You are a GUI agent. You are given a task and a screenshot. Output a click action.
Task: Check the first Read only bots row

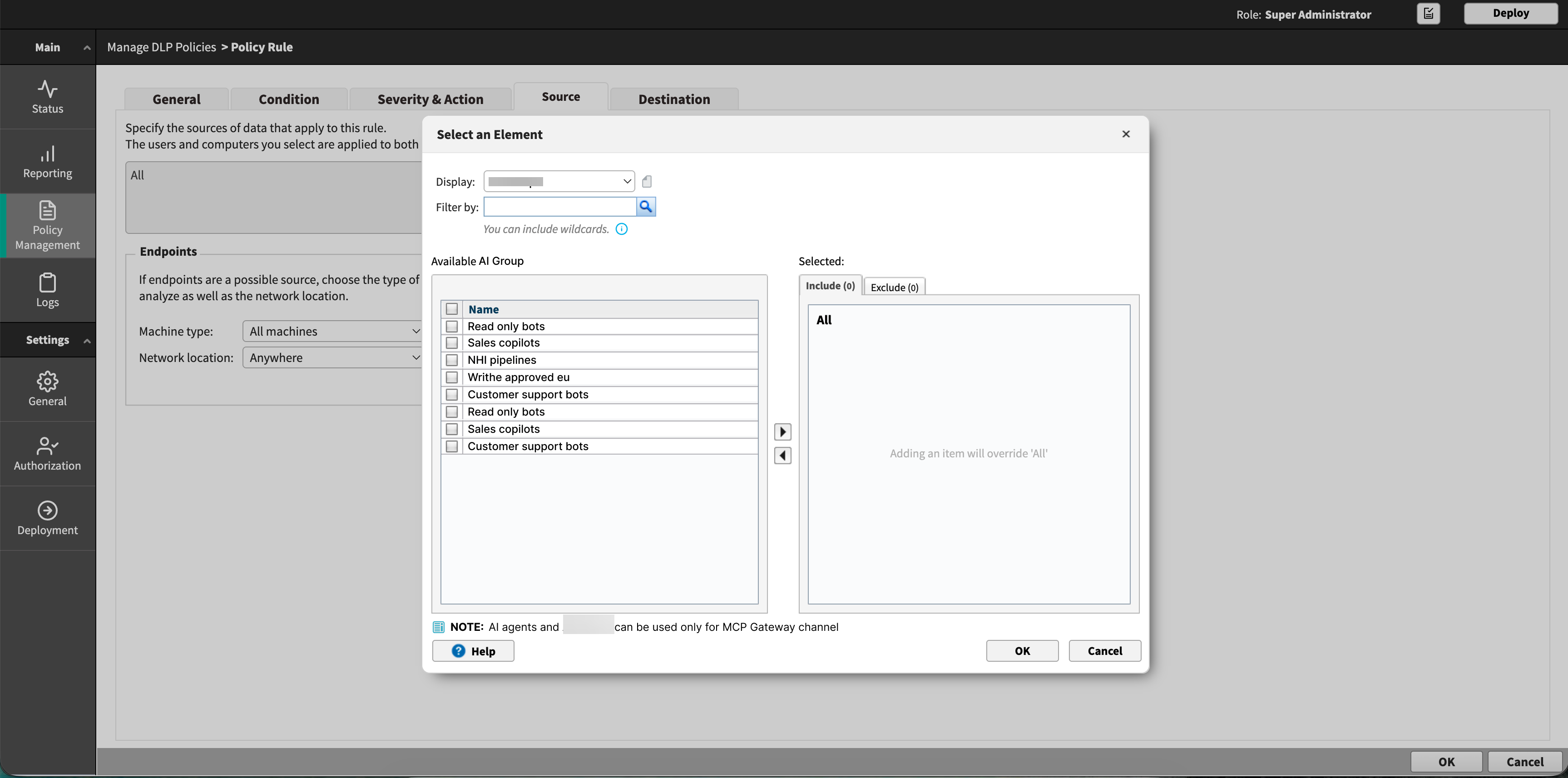tap(452, 326)
